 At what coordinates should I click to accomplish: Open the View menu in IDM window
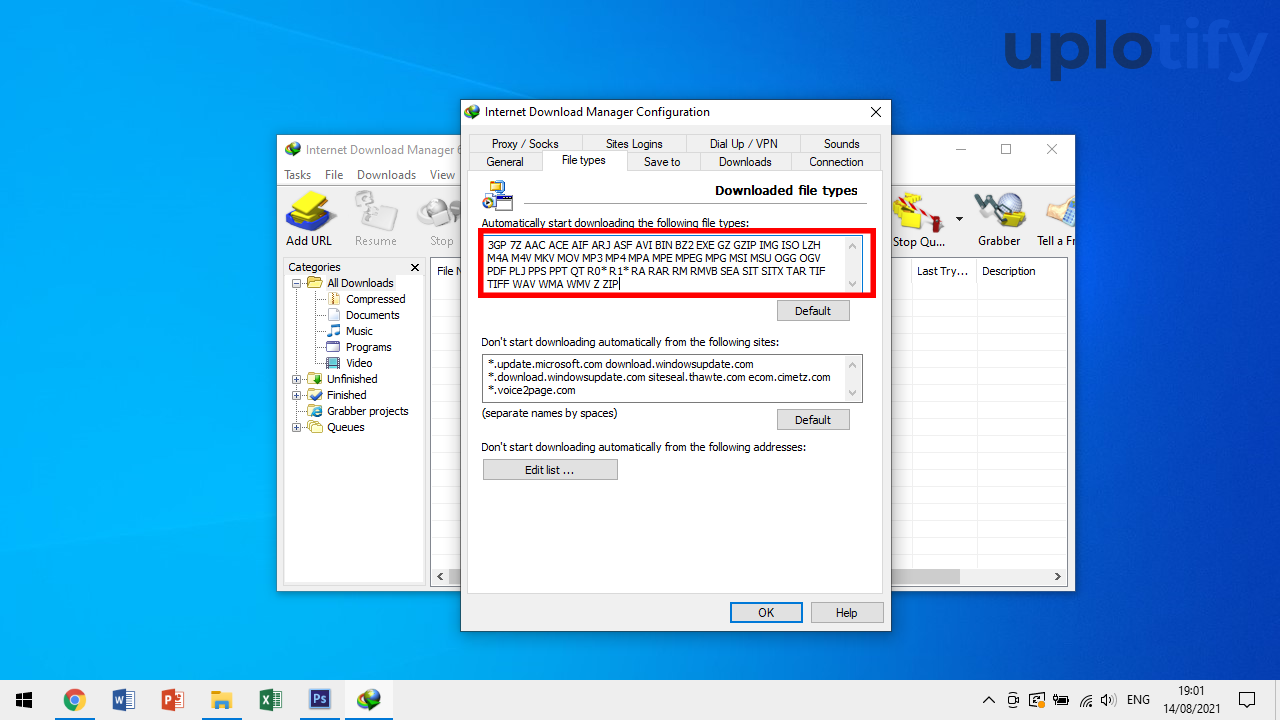click(442, 175)
